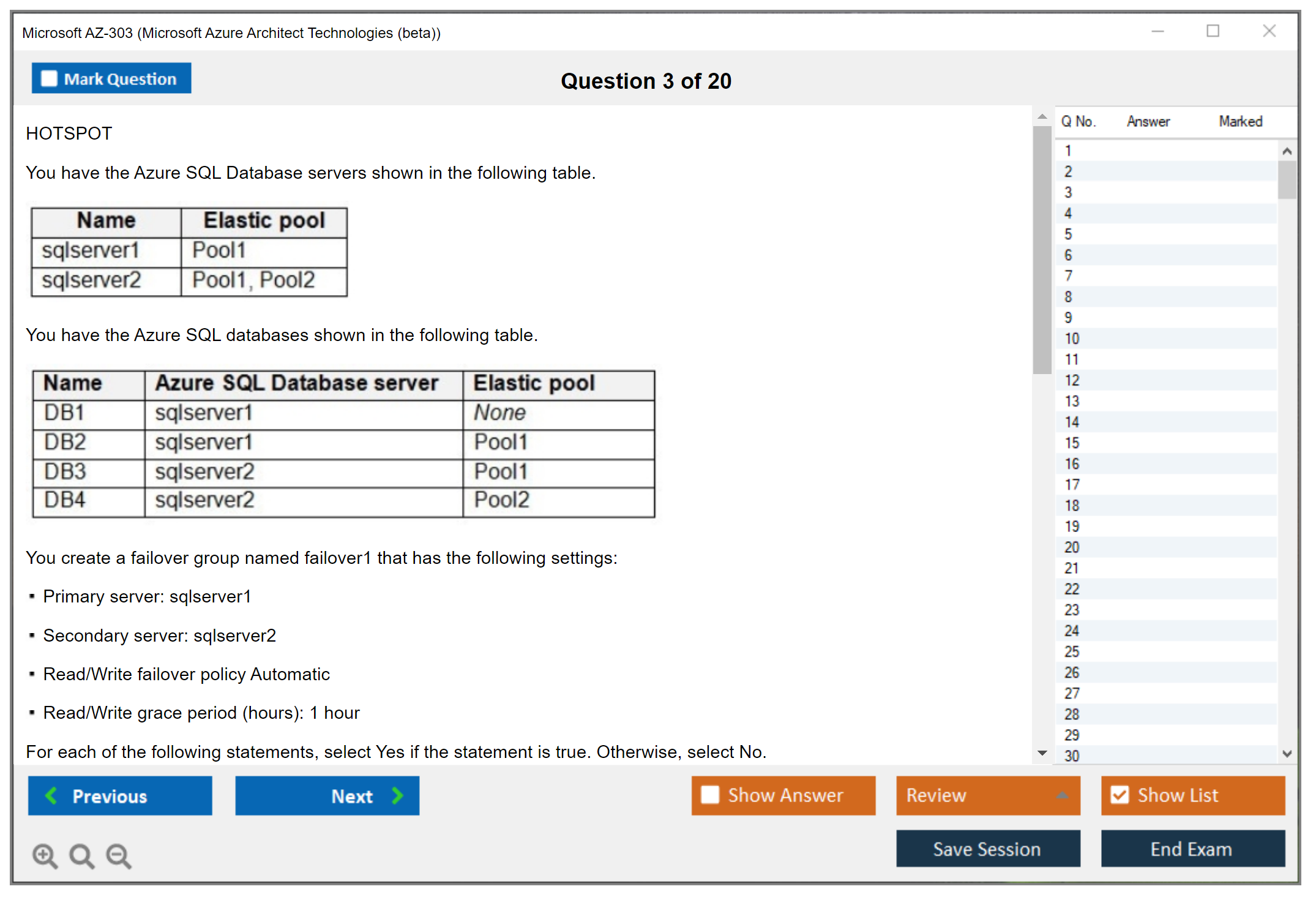Tick the Mark Question checkbox
The height and width of the screenshot is (900, 1316).
49,79
